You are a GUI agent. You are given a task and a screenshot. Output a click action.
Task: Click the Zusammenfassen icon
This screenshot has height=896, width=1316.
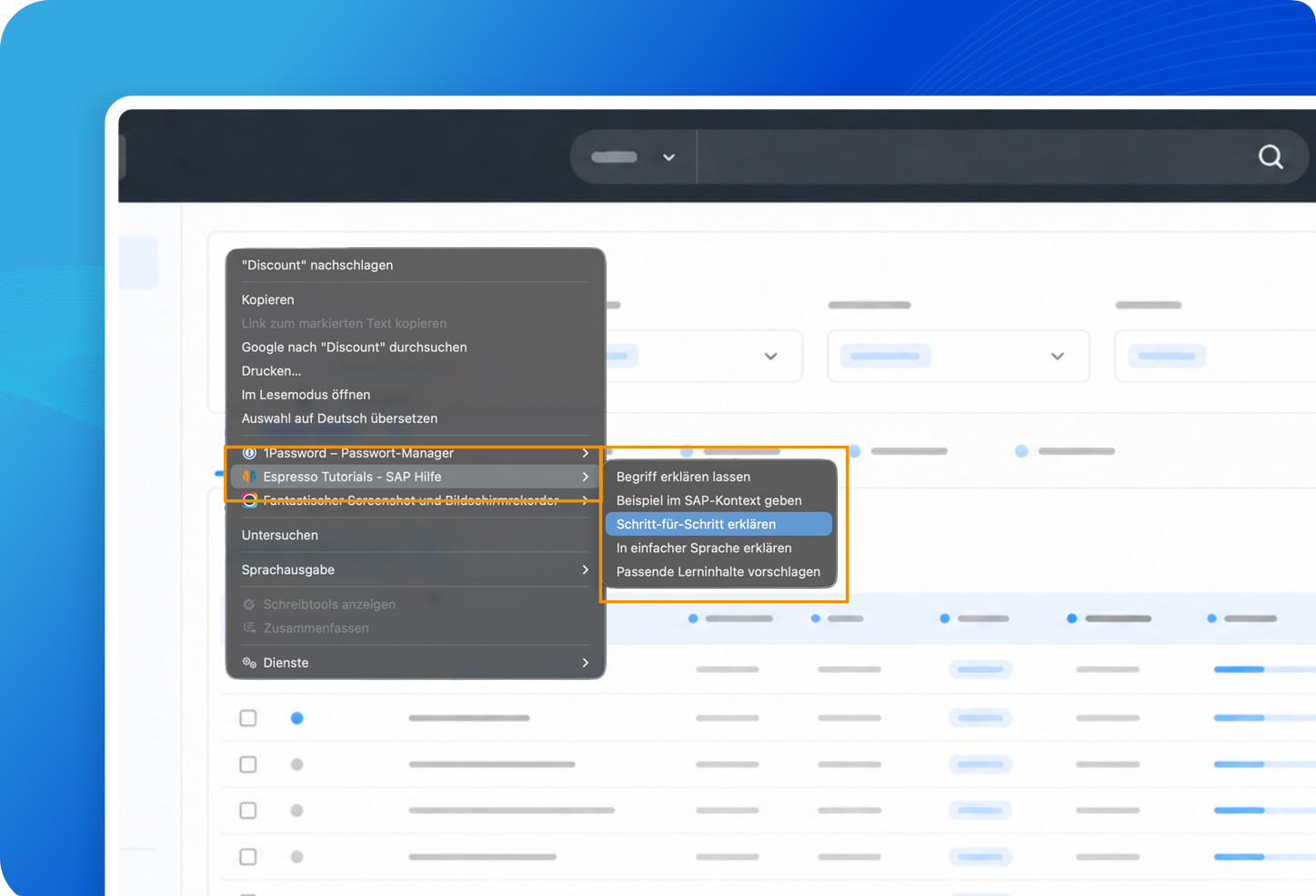coord(249,629)
